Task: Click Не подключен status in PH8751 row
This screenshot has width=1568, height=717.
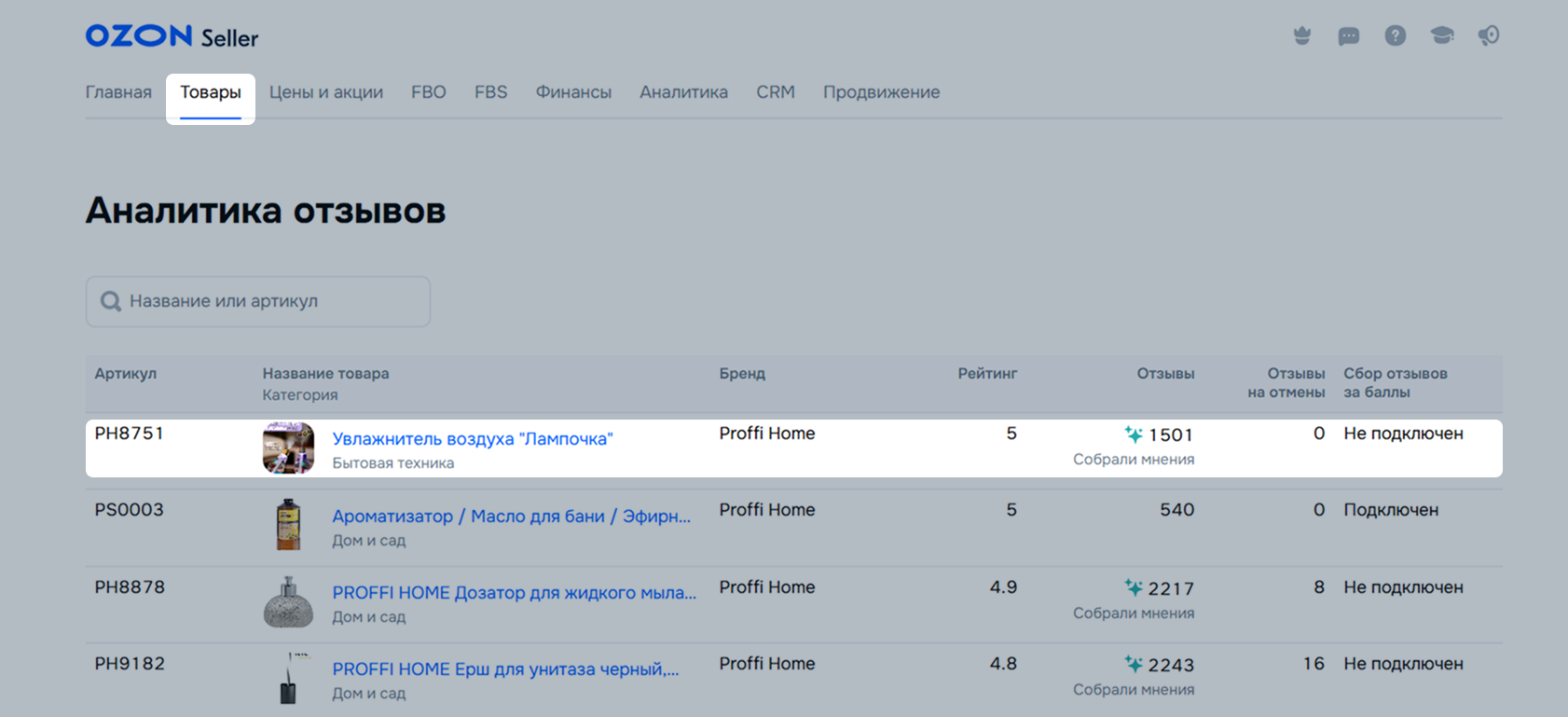Action: pyautogui.click(x=1403, y=434)
